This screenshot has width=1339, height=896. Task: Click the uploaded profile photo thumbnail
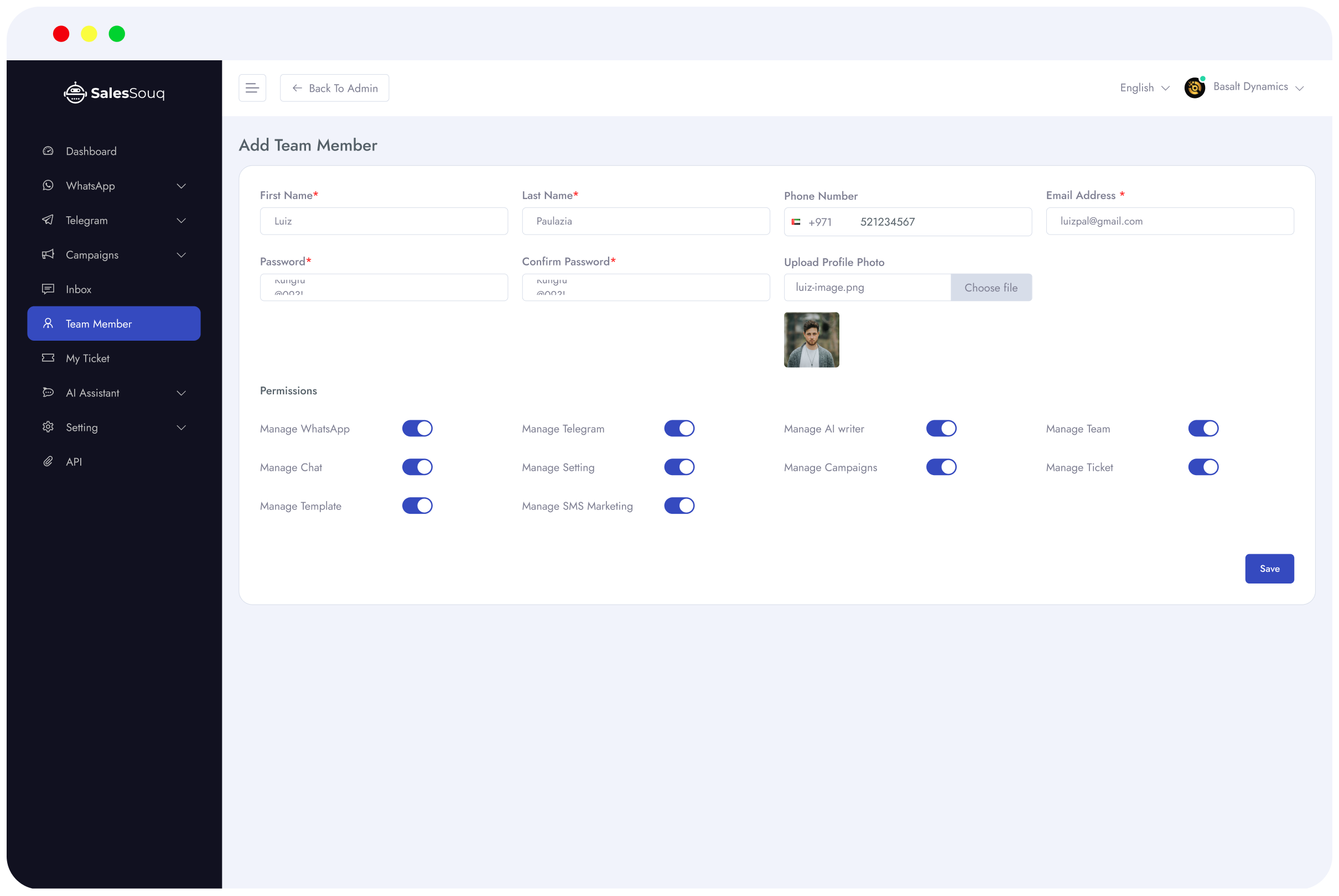[x=811, y=340]
